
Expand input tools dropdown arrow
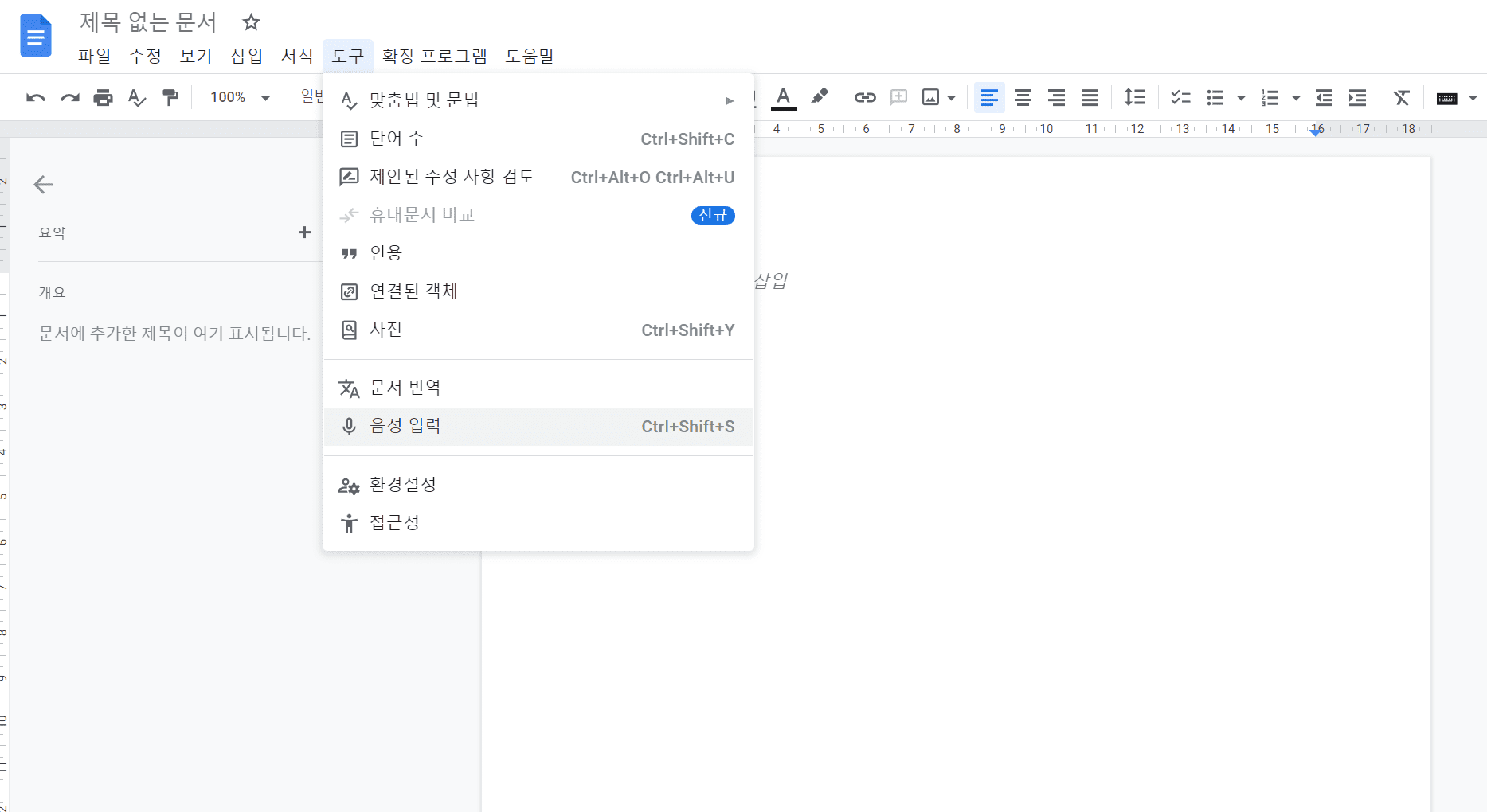pyautogui.click(x=1473, y=98)
